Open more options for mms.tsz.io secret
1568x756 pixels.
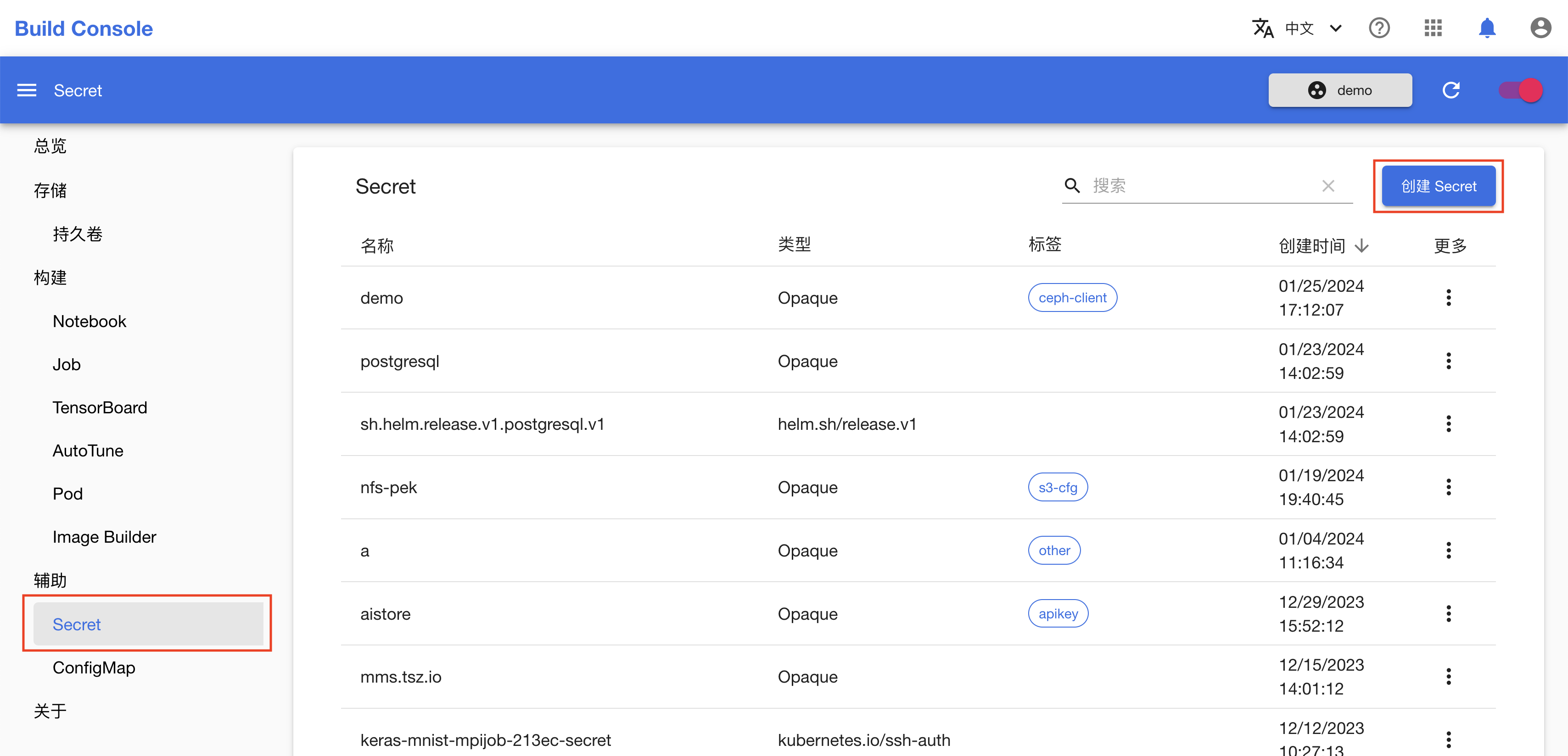[x=1449, y=676]
